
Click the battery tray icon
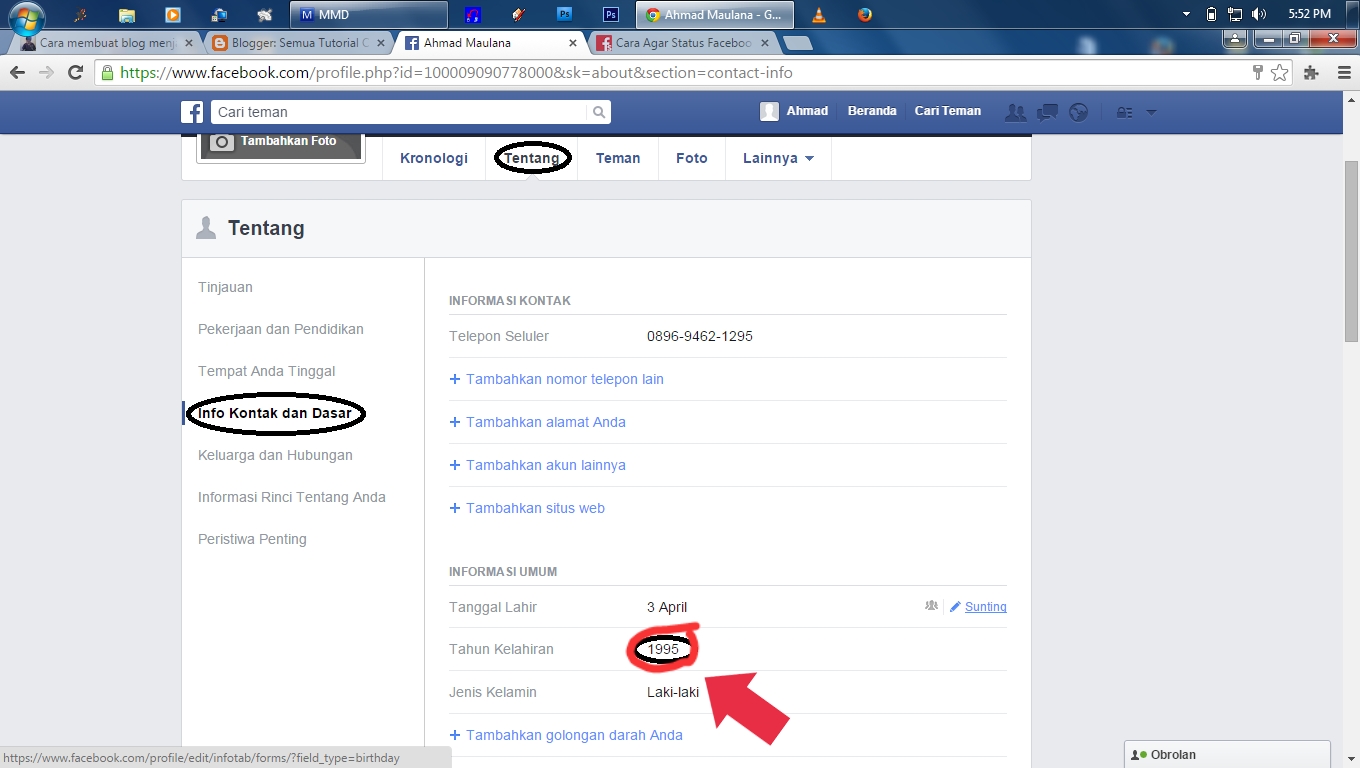pyautogui.click(x=1212, y=14)
